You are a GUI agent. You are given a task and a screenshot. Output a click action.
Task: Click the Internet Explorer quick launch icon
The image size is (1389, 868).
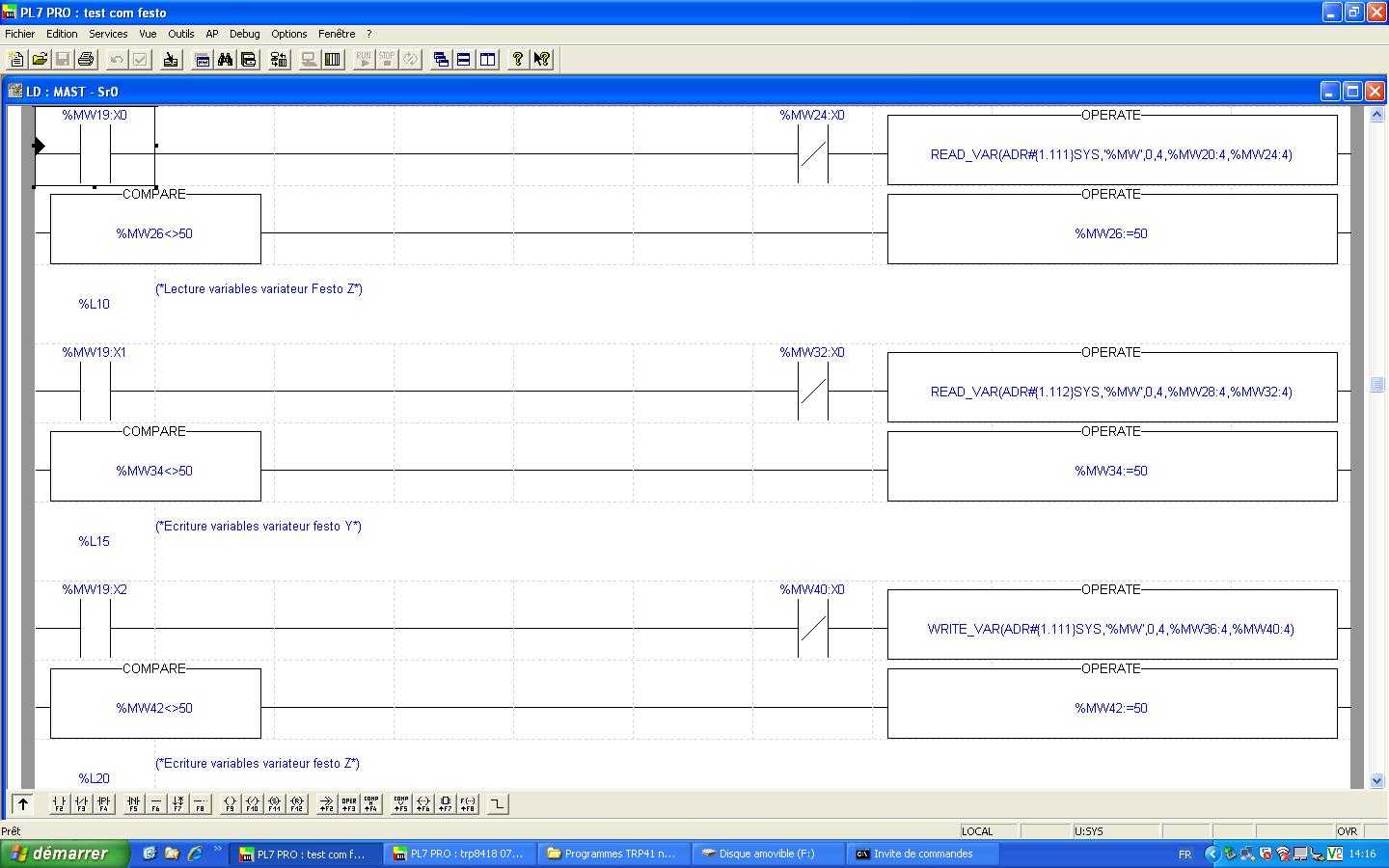coord(196,854)
